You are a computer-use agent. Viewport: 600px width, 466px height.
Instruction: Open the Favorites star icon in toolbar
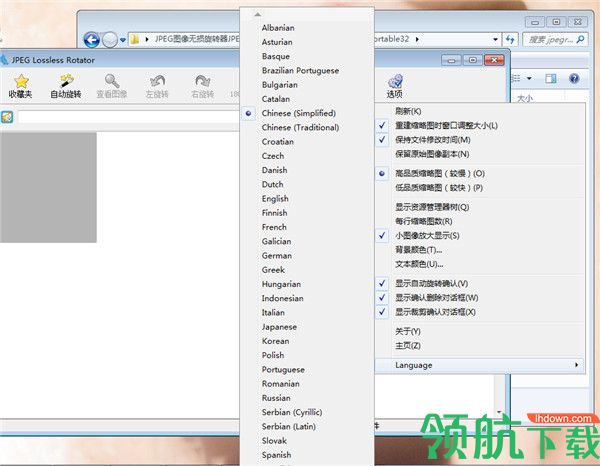tap(21, 81)
